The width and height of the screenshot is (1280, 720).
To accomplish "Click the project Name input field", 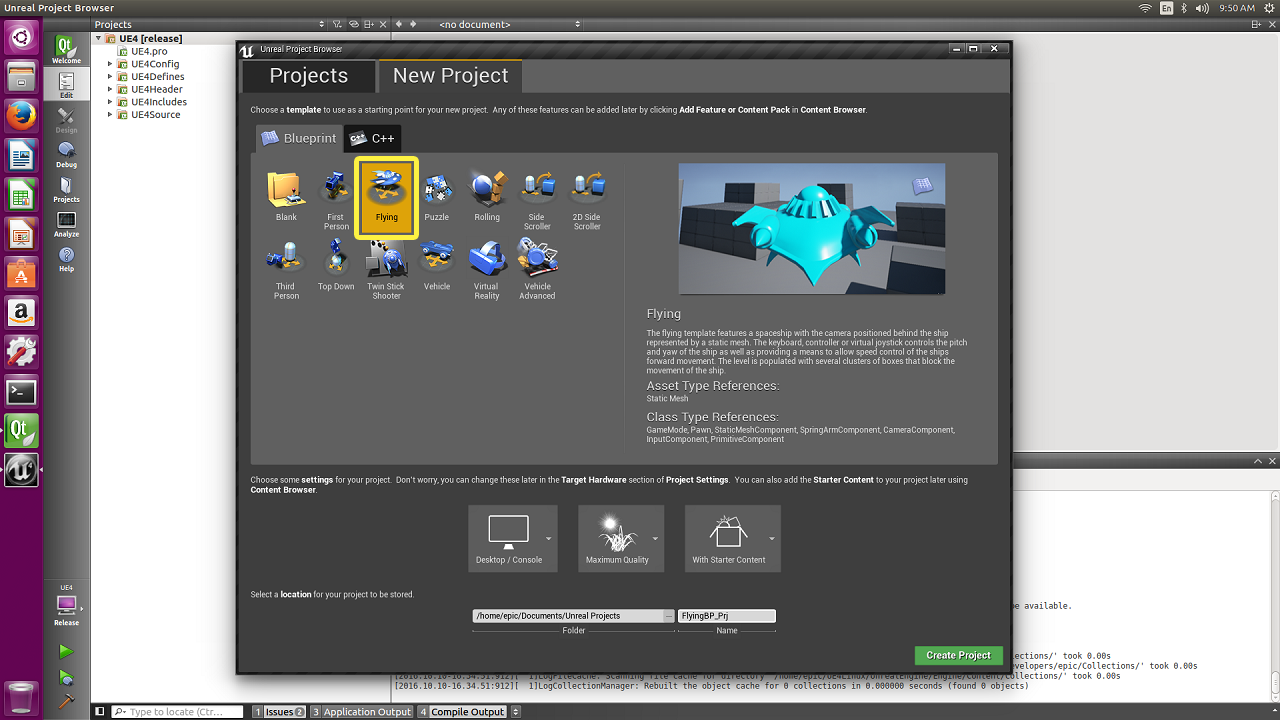I will click(x=727, y=616).
